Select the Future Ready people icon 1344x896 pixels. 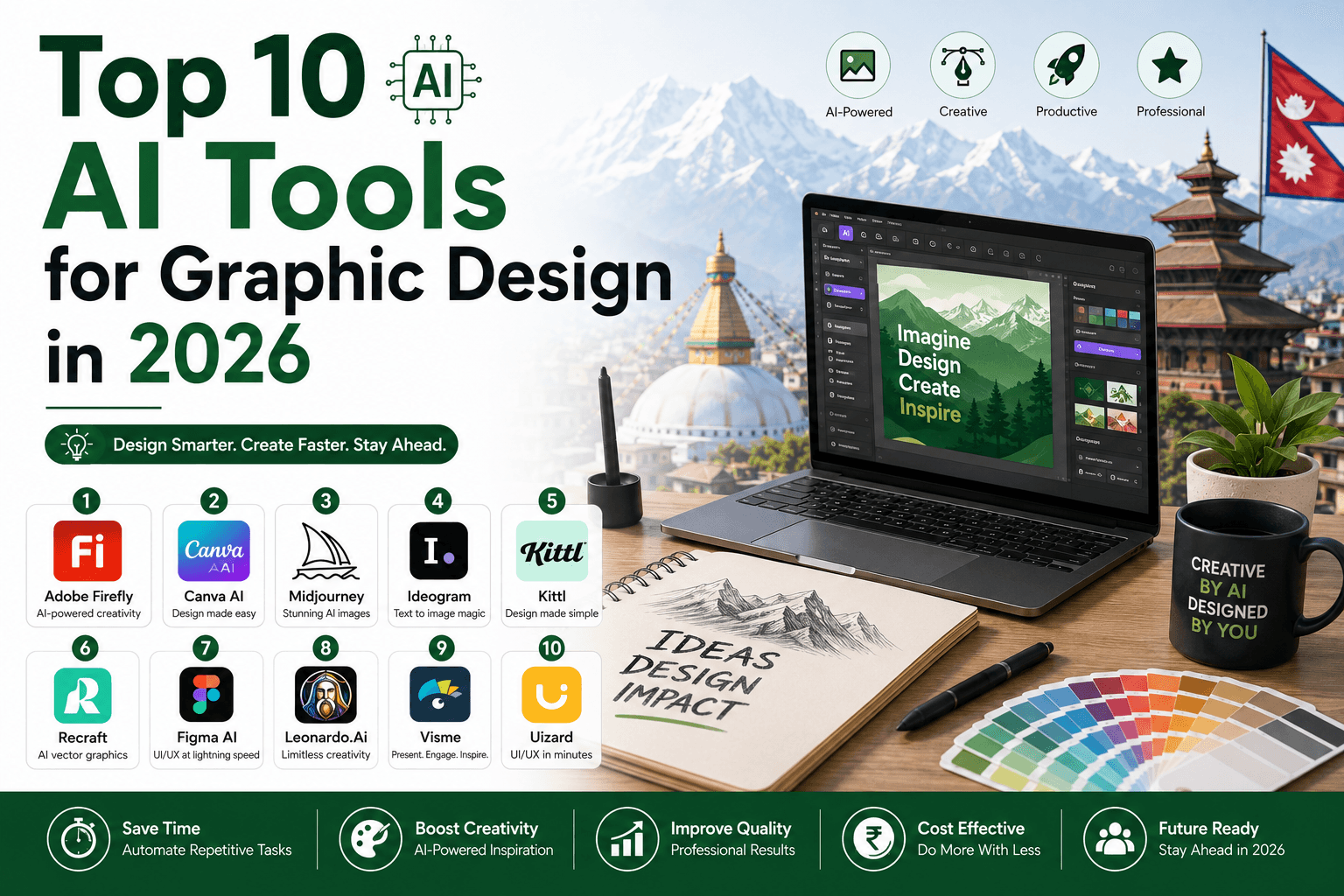(x=1115, y=839)
